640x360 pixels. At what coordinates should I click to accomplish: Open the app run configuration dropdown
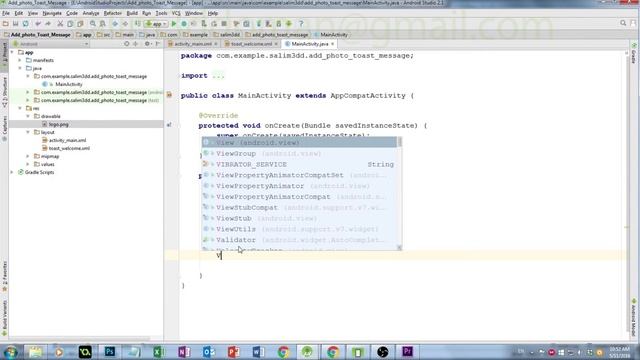coord(156,24)
